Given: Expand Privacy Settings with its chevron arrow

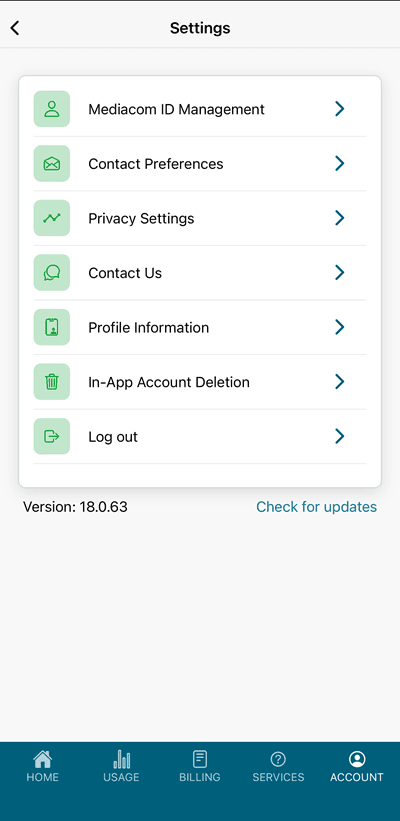Looking at the screenshot, I should 340,218.
